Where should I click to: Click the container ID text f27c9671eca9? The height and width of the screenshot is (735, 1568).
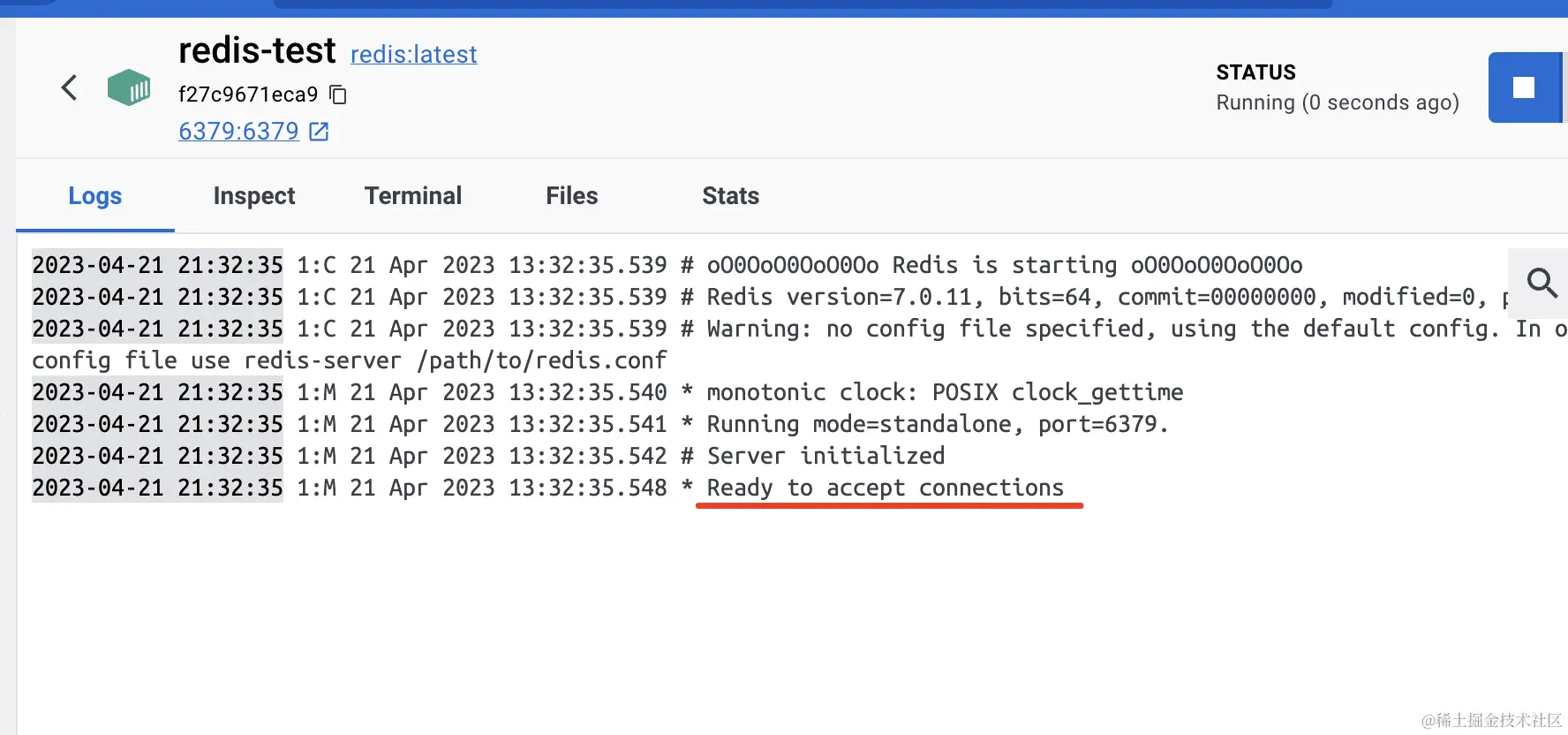[248, 95]
